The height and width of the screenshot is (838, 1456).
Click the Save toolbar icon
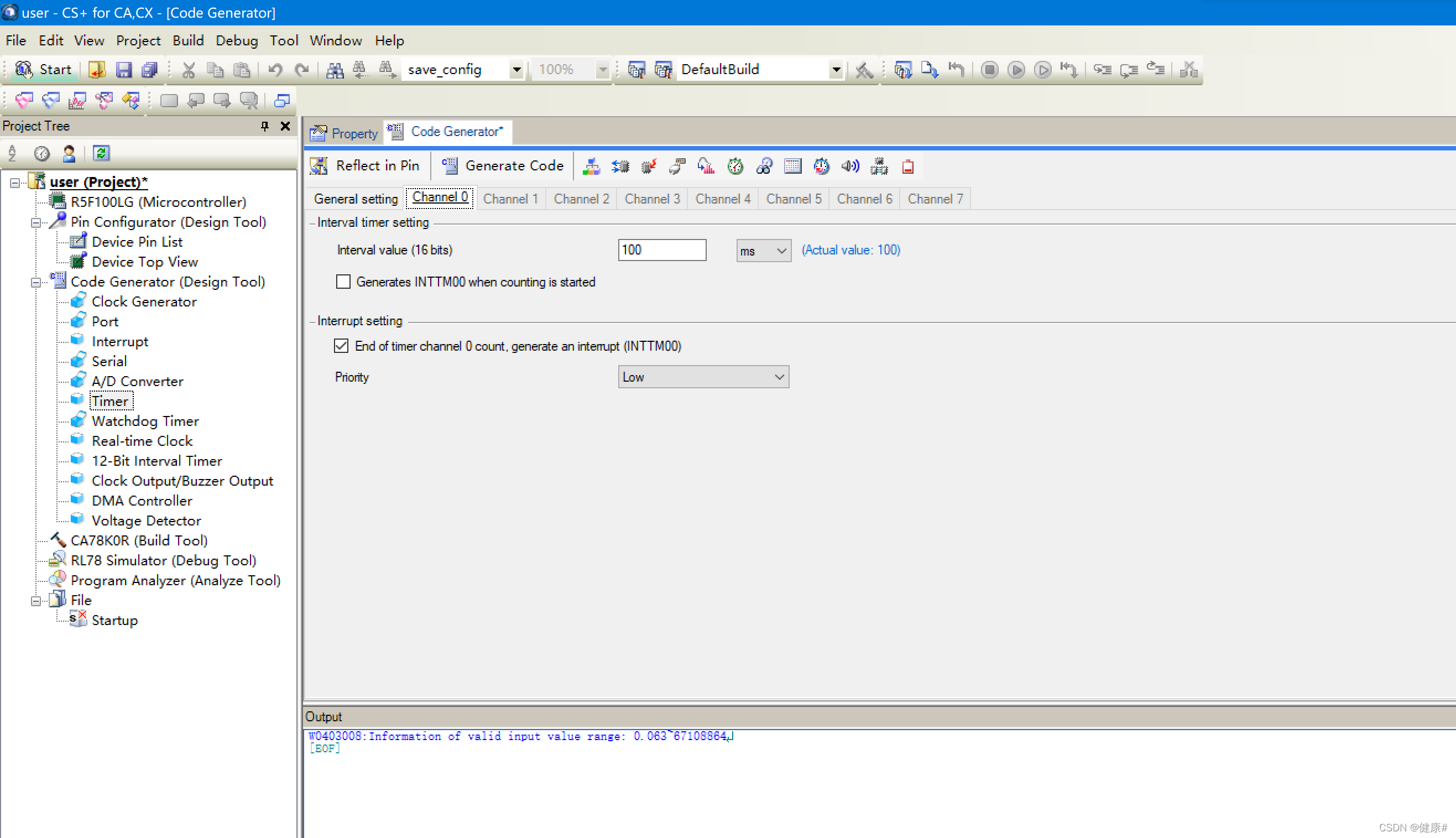pyautogui.click(x=124, y=70)
